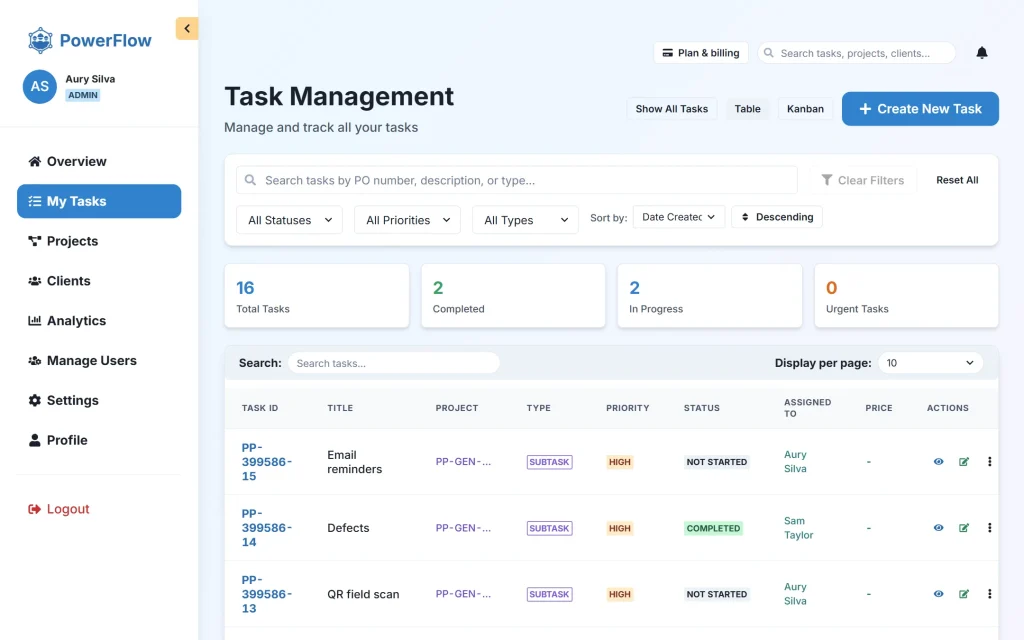
Task: Open PP-GEN project link in QR field scan row
Action: 463,594
